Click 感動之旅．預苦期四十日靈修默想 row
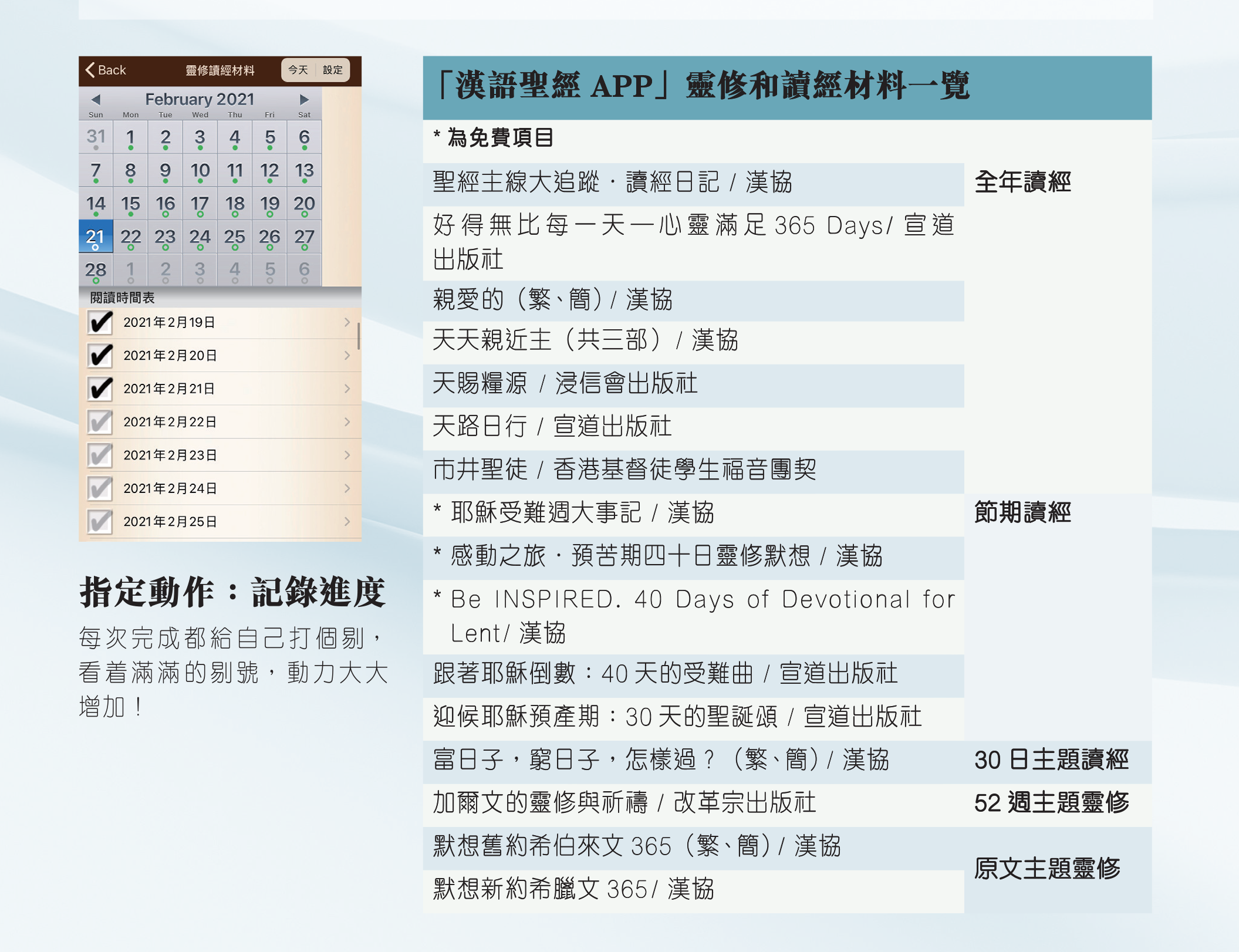This screenshot has height=952, width=1239. [x=693, y=558]
